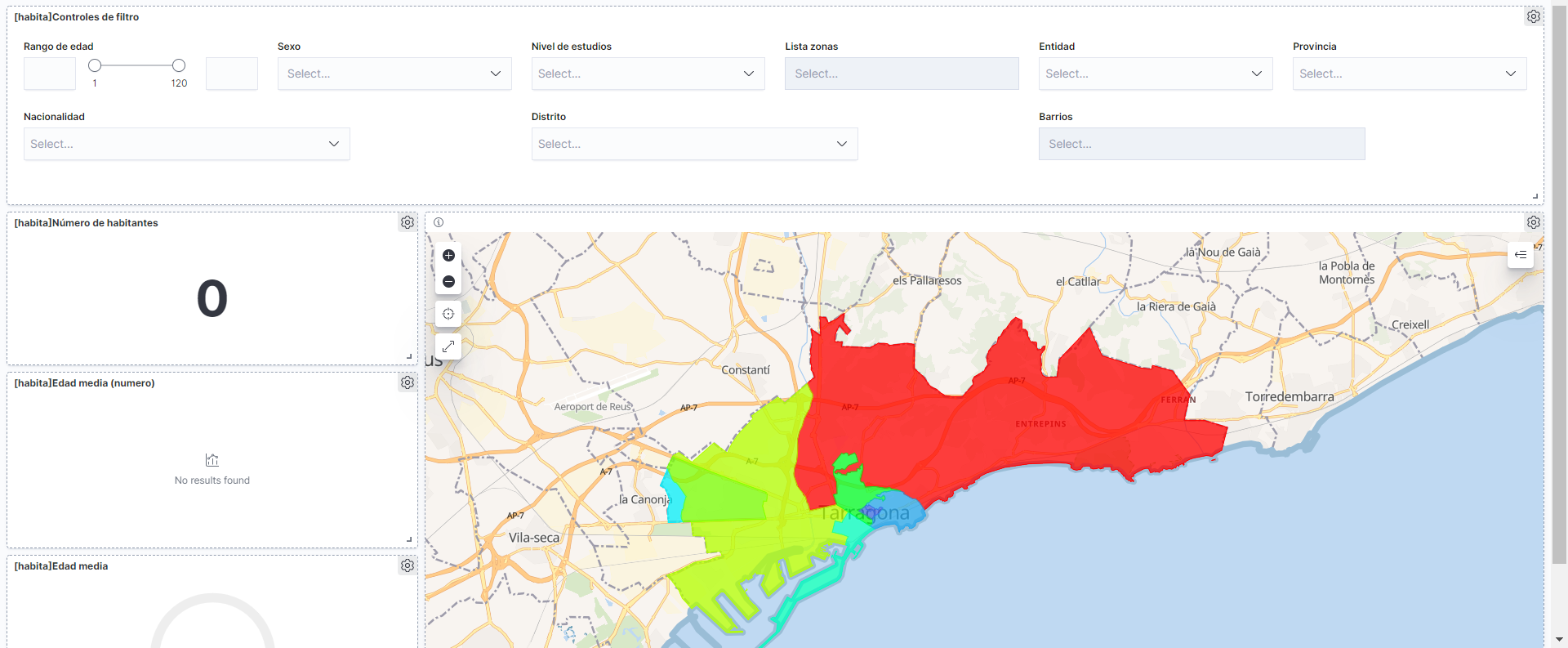Open the Sexo dropdown
The width and height of the screenshot is (1568, 648).
pyautogui.click(x=394, y=74)
